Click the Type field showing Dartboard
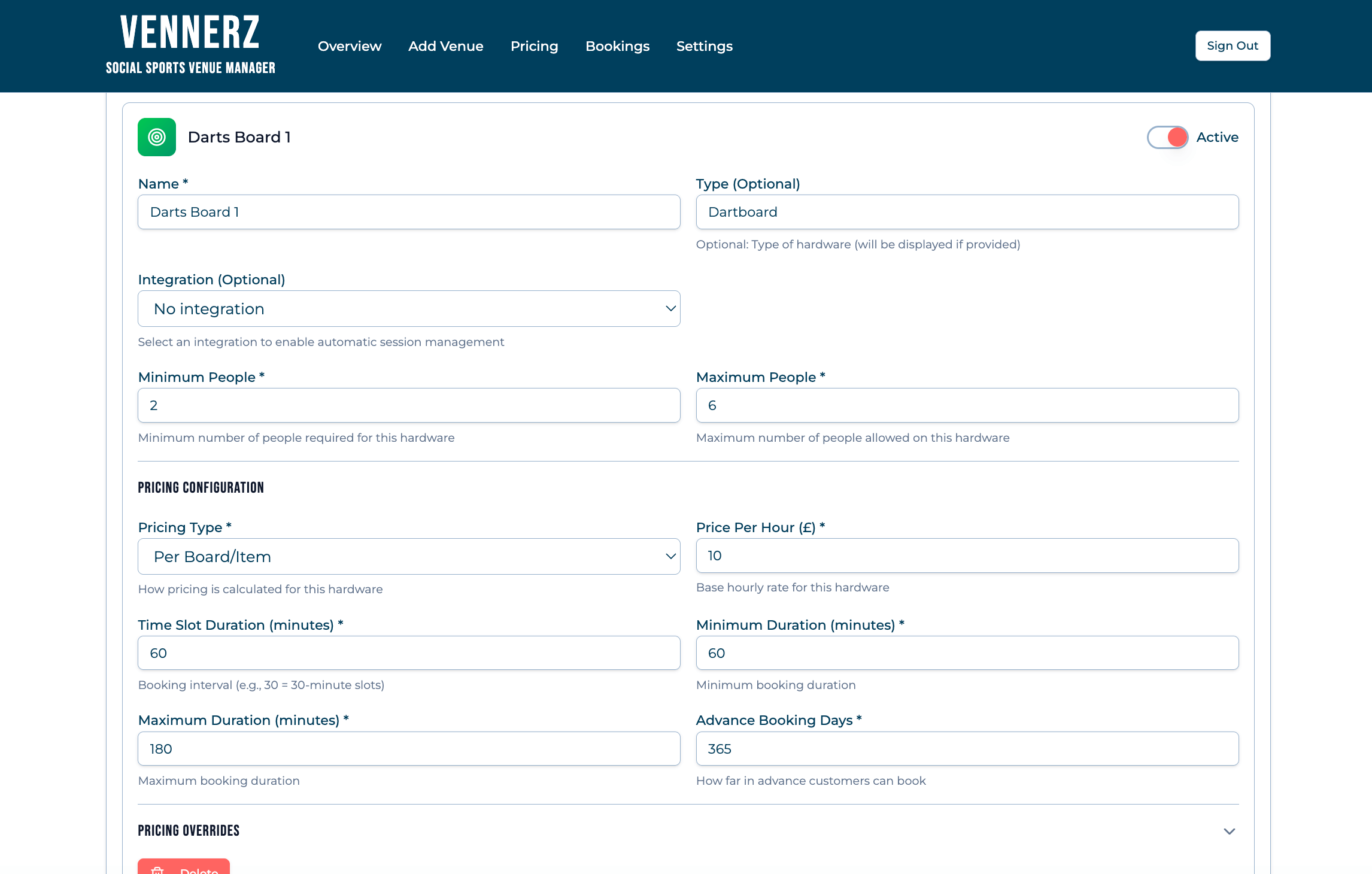Screen dimensions: 1372x874 click(x=967, y=212)
